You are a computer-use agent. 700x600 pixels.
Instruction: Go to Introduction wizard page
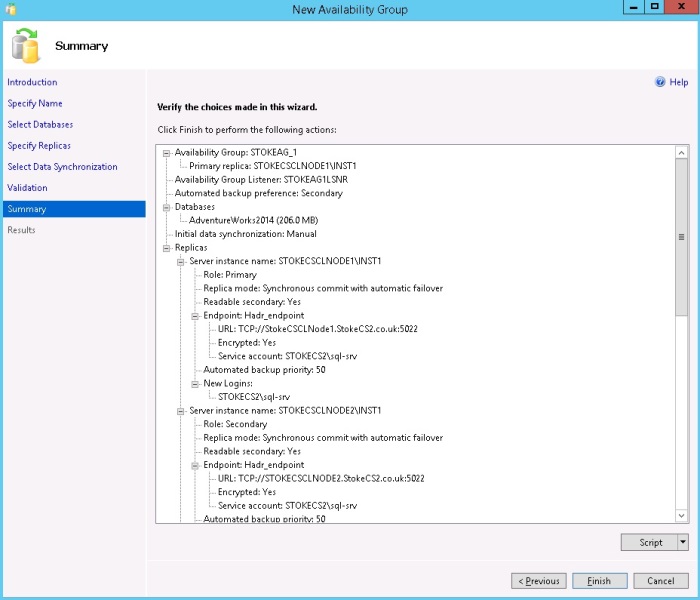(x=32, y=82)
